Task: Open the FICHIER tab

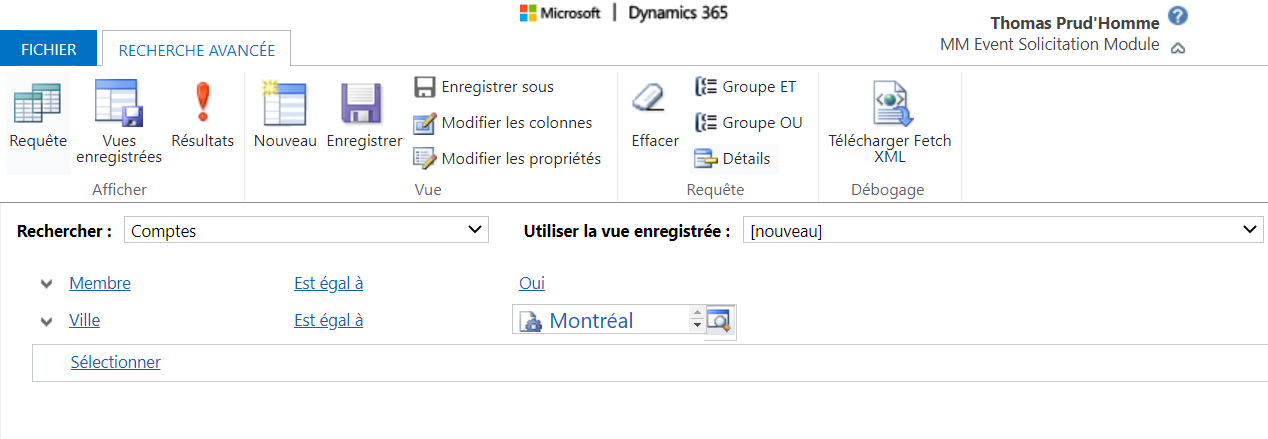Action: tap(48, 49)
